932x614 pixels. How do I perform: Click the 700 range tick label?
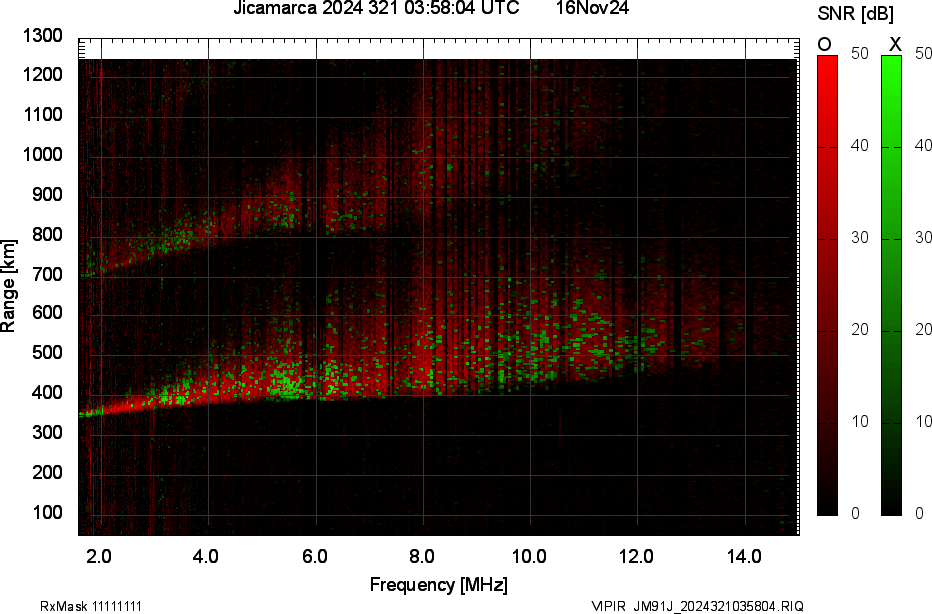49,274
